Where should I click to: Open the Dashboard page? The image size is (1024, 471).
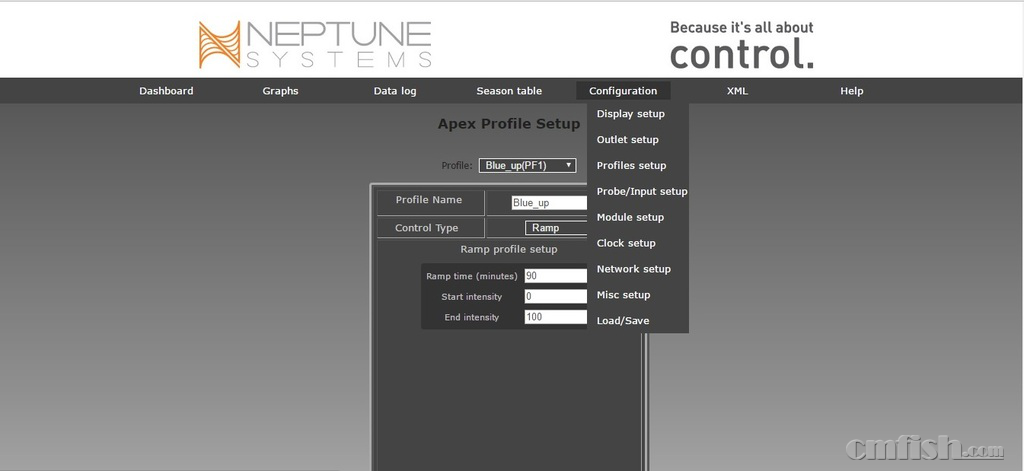pyautogui.click(x=166, y=91)
